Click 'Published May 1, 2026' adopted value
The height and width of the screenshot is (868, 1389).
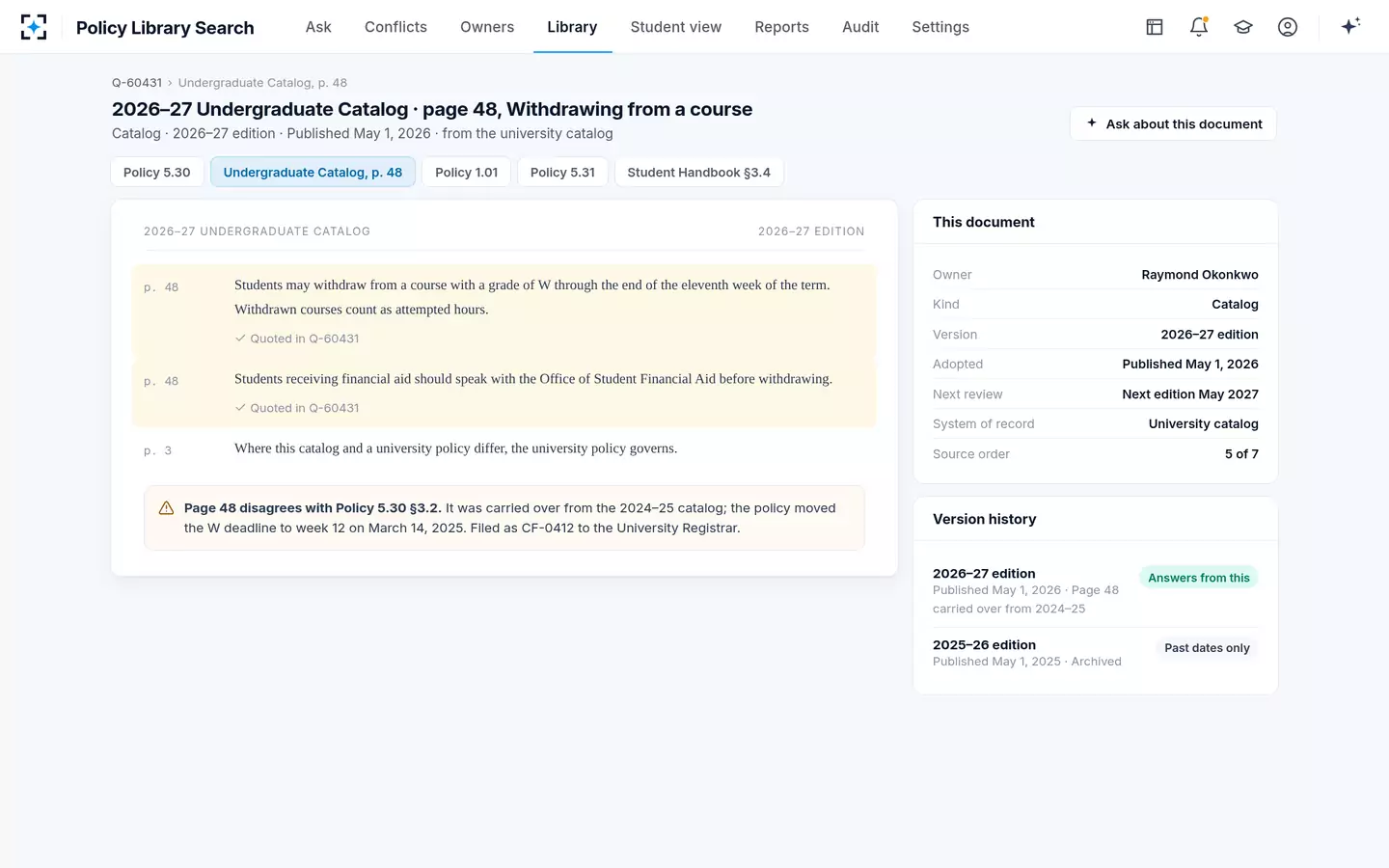point(1190,365)
